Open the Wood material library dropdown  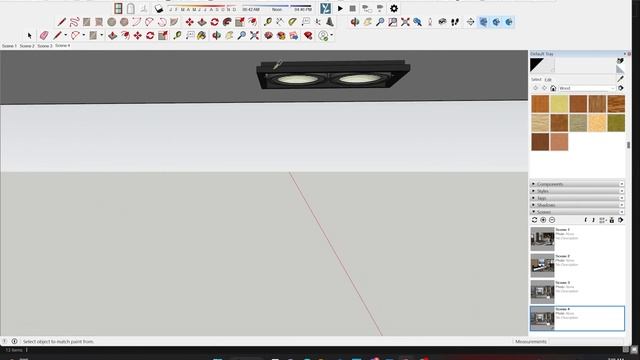click(586, 88)
